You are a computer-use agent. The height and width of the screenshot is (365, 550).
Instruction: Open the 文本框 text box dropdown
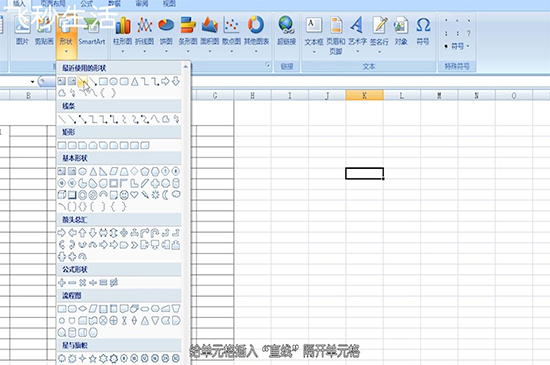tap(314, 52)
